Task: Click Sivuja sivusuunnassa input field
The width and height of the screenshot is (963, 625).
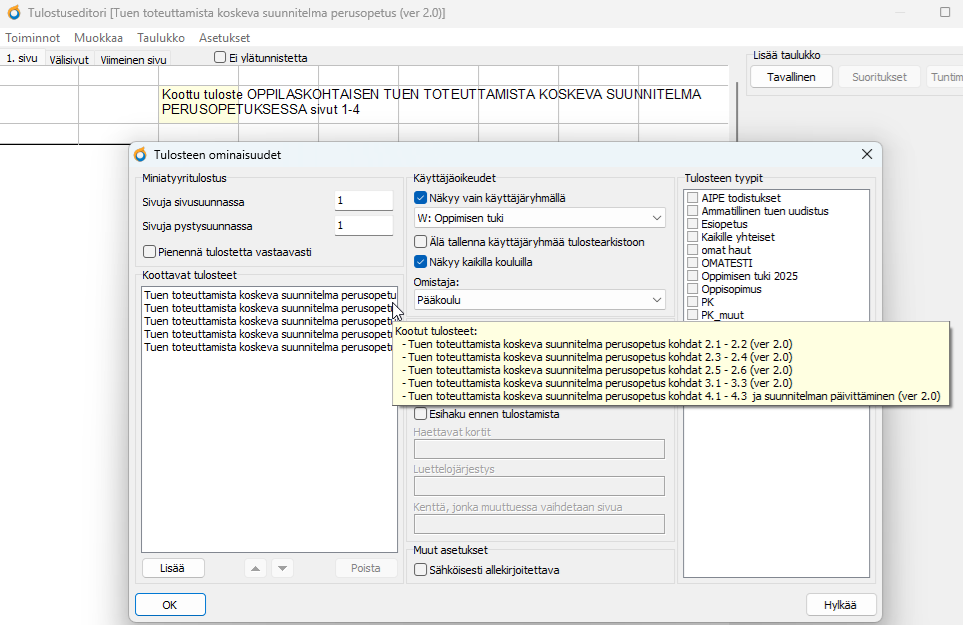Action: pos(364,201)
